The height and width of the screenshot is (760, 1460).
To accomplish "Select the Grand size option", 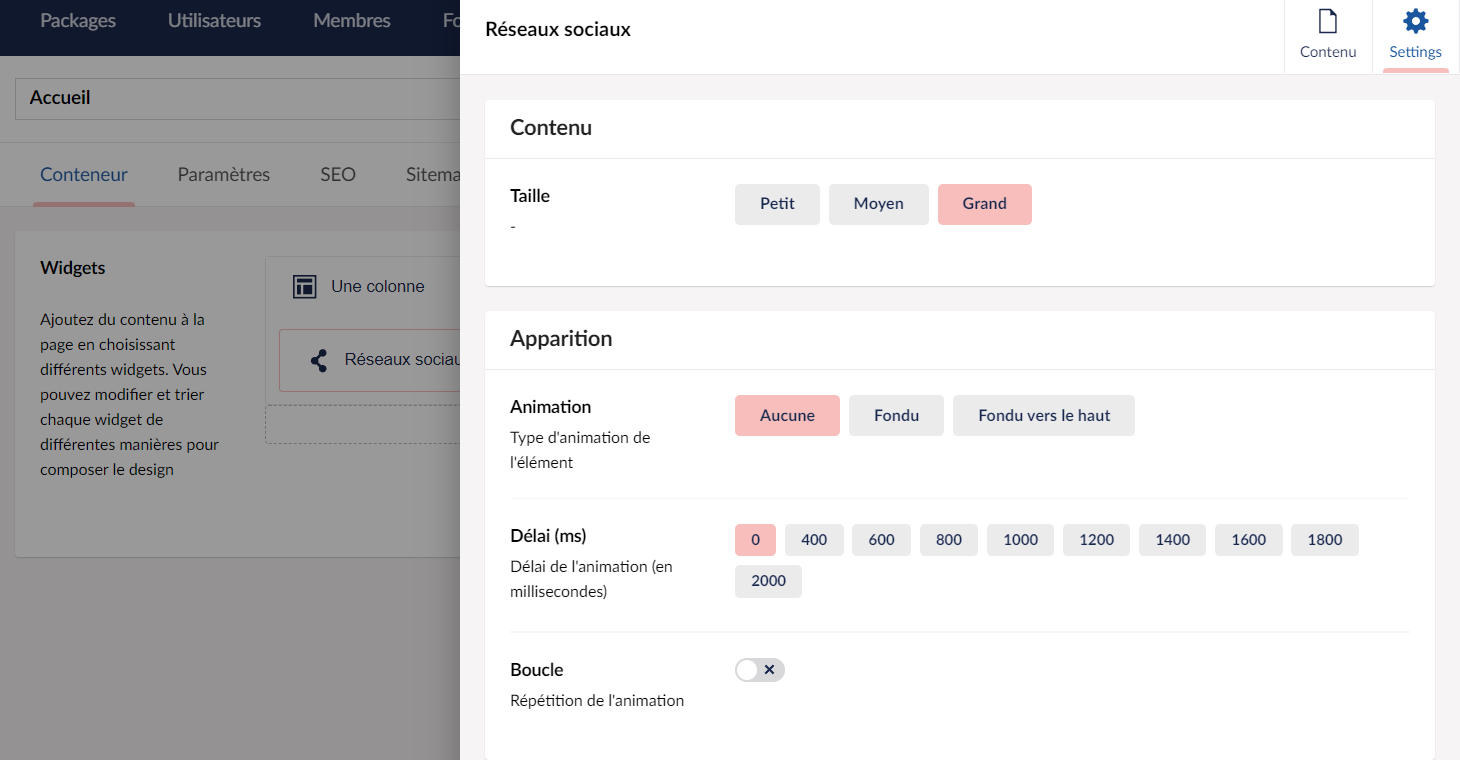I will 985,204.
